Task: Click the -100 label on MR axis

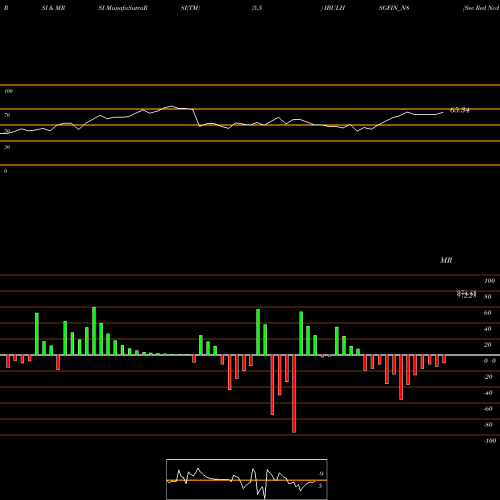Action: (x=490, y=441)
